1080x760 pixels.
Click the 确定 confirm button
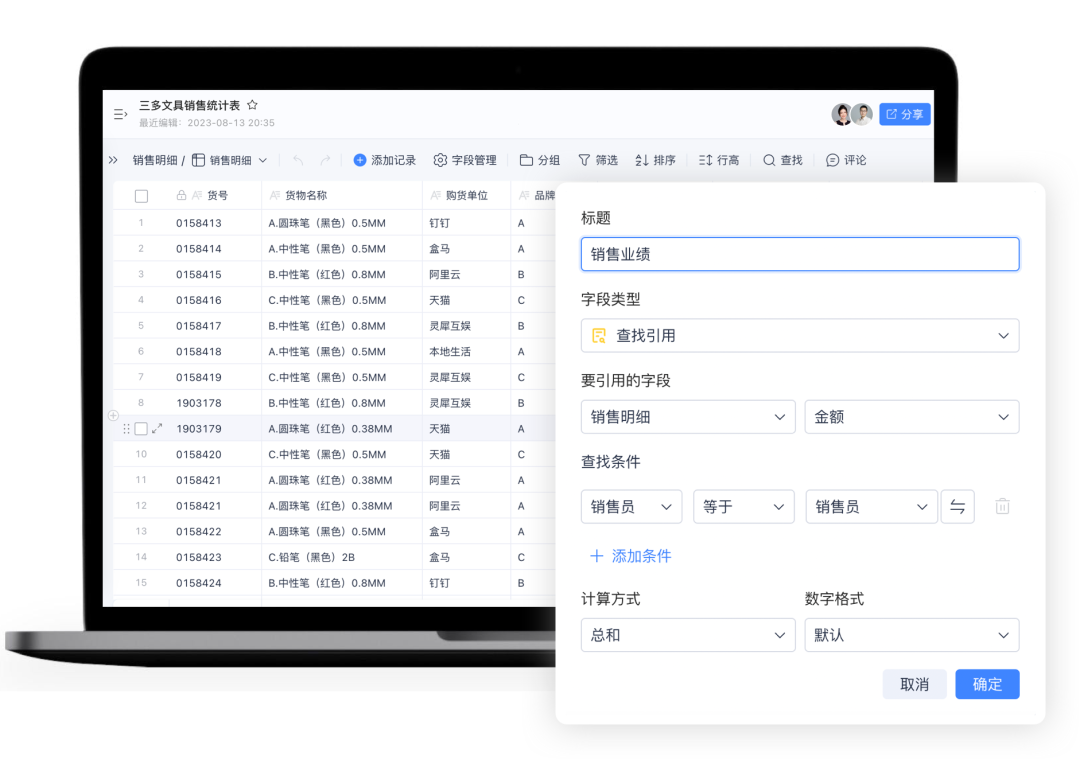tap(987, 684)
